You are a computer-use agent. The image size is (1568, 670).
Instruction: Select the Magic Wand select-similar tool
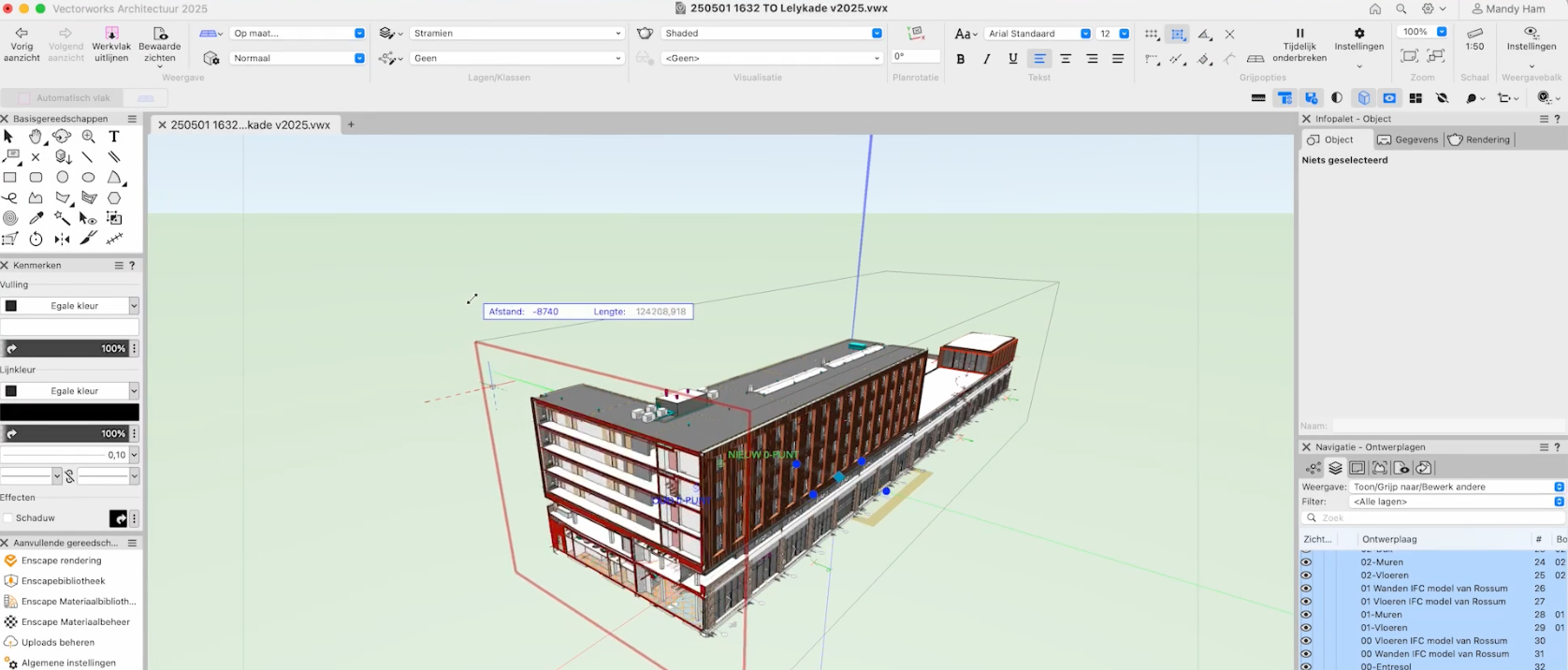click(62, 218)
